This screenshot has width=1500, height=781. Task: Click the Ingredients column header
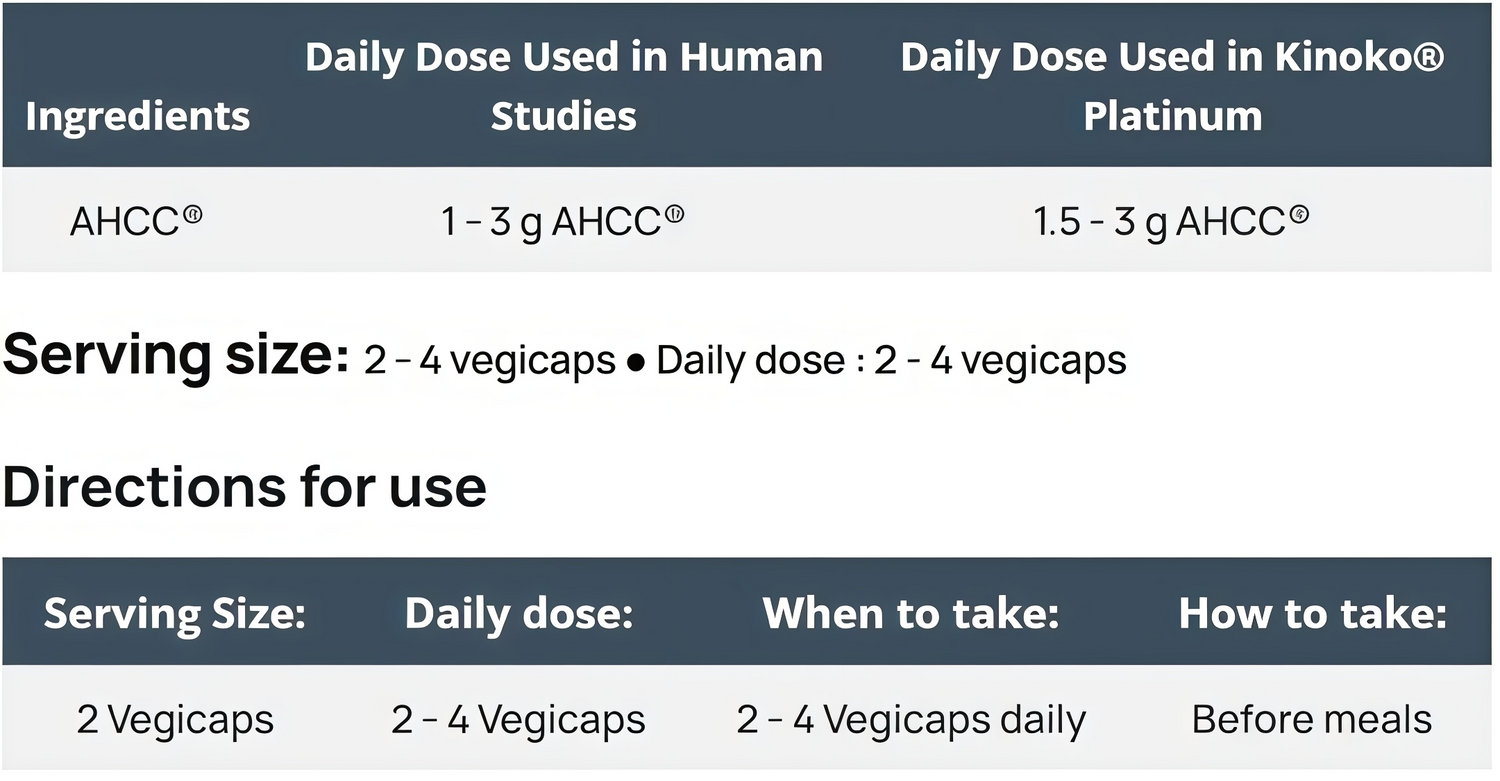137,117
